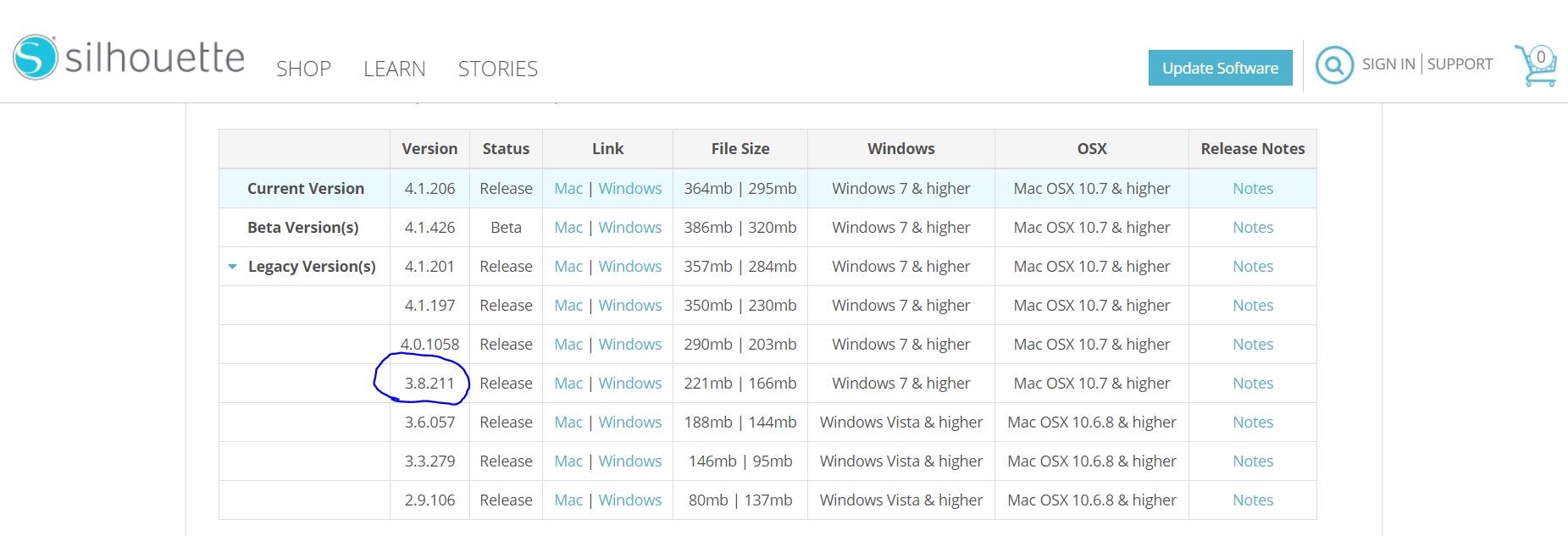Select the Beta status cell
This screenshot has height=536, width=1568.
tap(506, 228)
